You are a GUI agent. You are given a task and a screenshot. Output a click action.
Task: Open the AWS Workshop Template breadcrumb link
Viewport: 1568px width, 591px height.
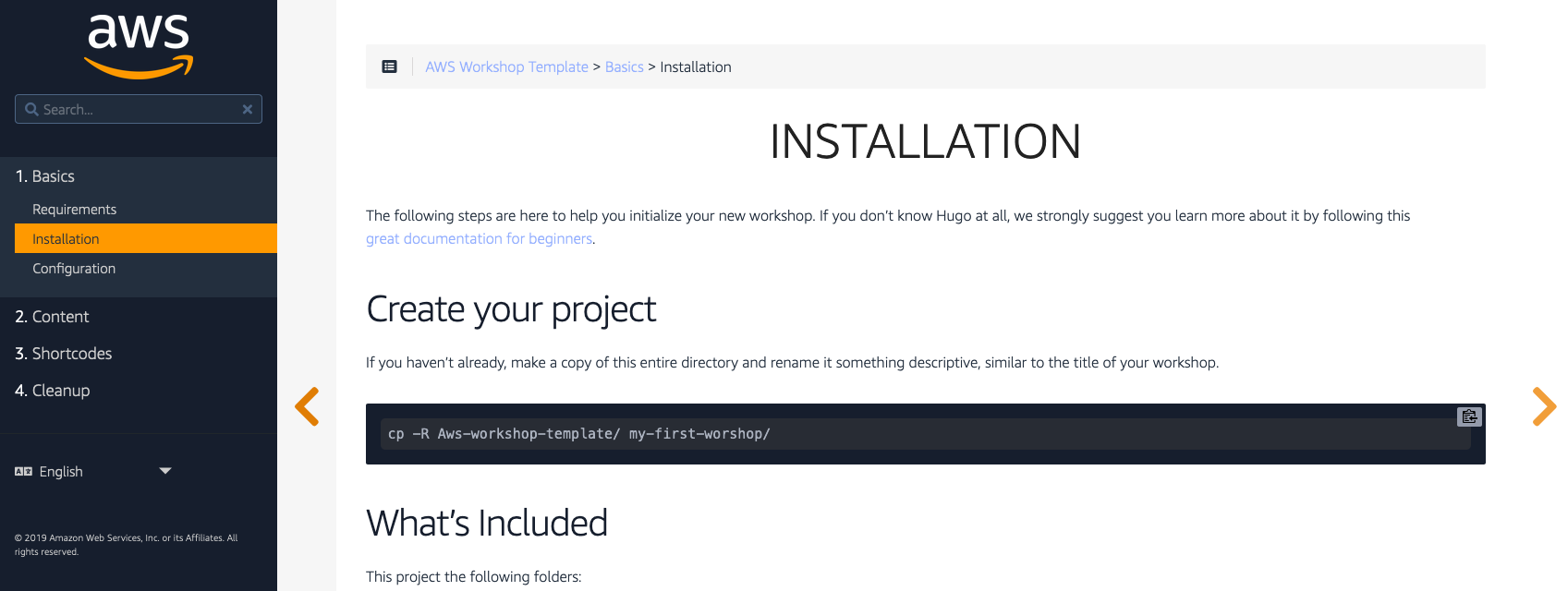tap(506, 66)
